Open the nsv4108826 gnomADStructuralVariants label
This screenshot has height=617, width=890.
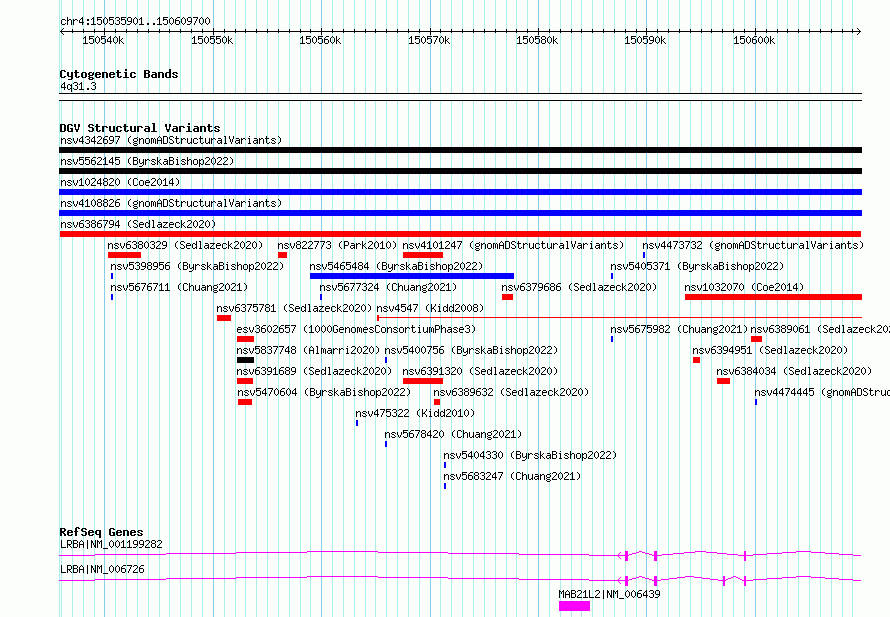click(x=171, y=203)
